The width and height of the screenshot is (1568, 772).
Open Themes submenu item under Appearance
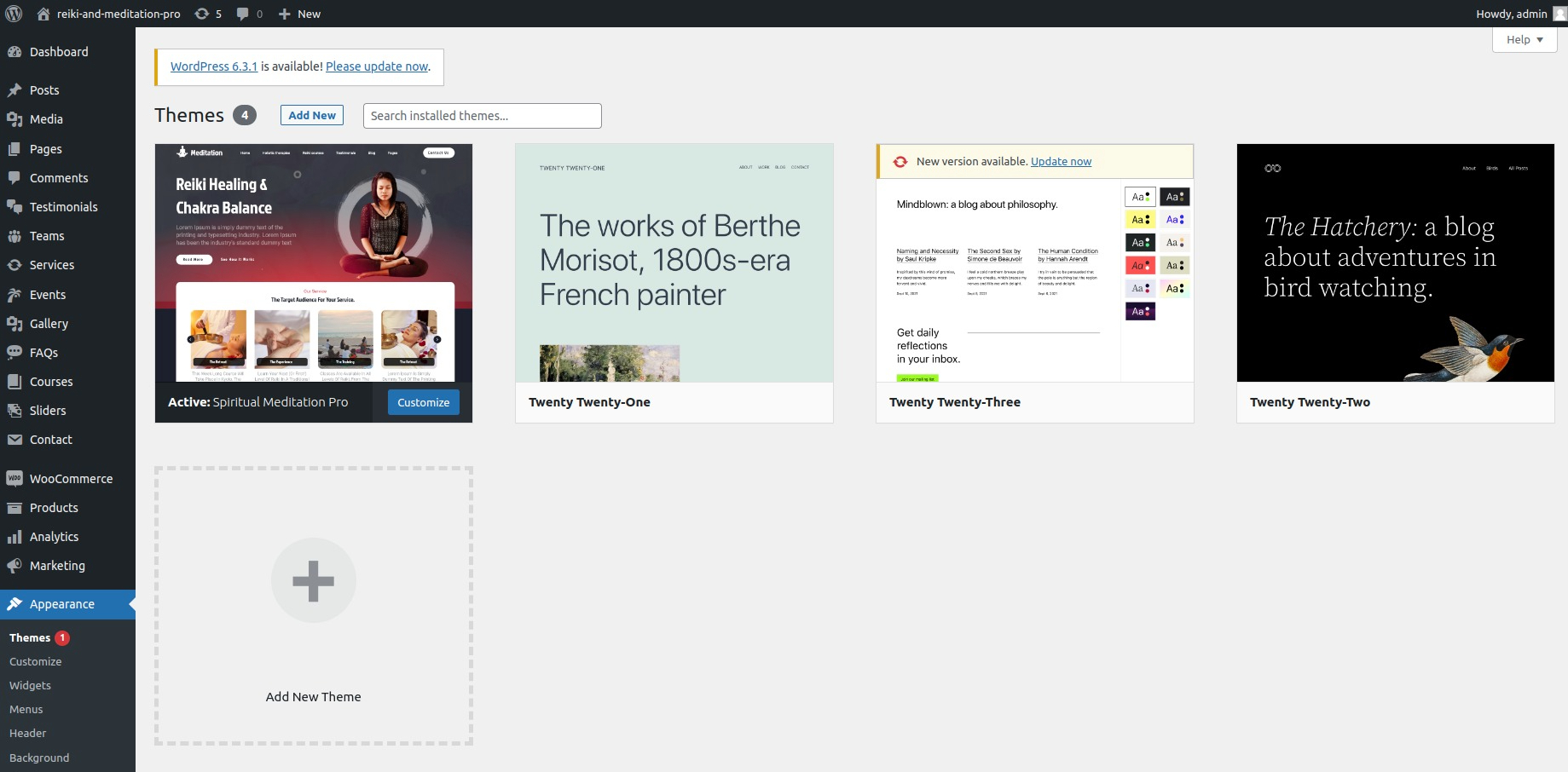point(30,637)
